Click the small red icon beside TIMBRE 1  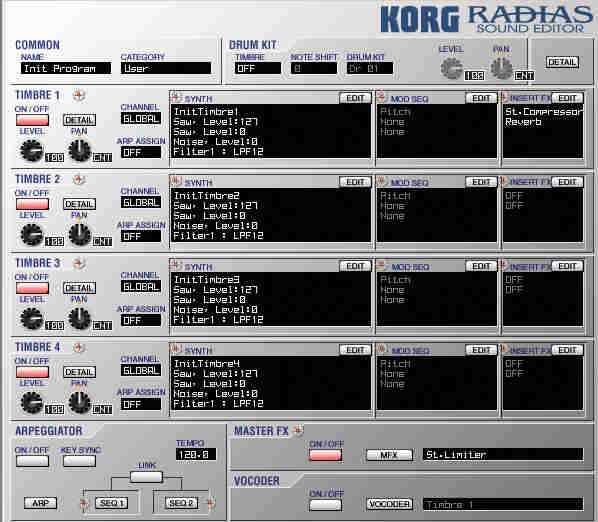point(79,95)
